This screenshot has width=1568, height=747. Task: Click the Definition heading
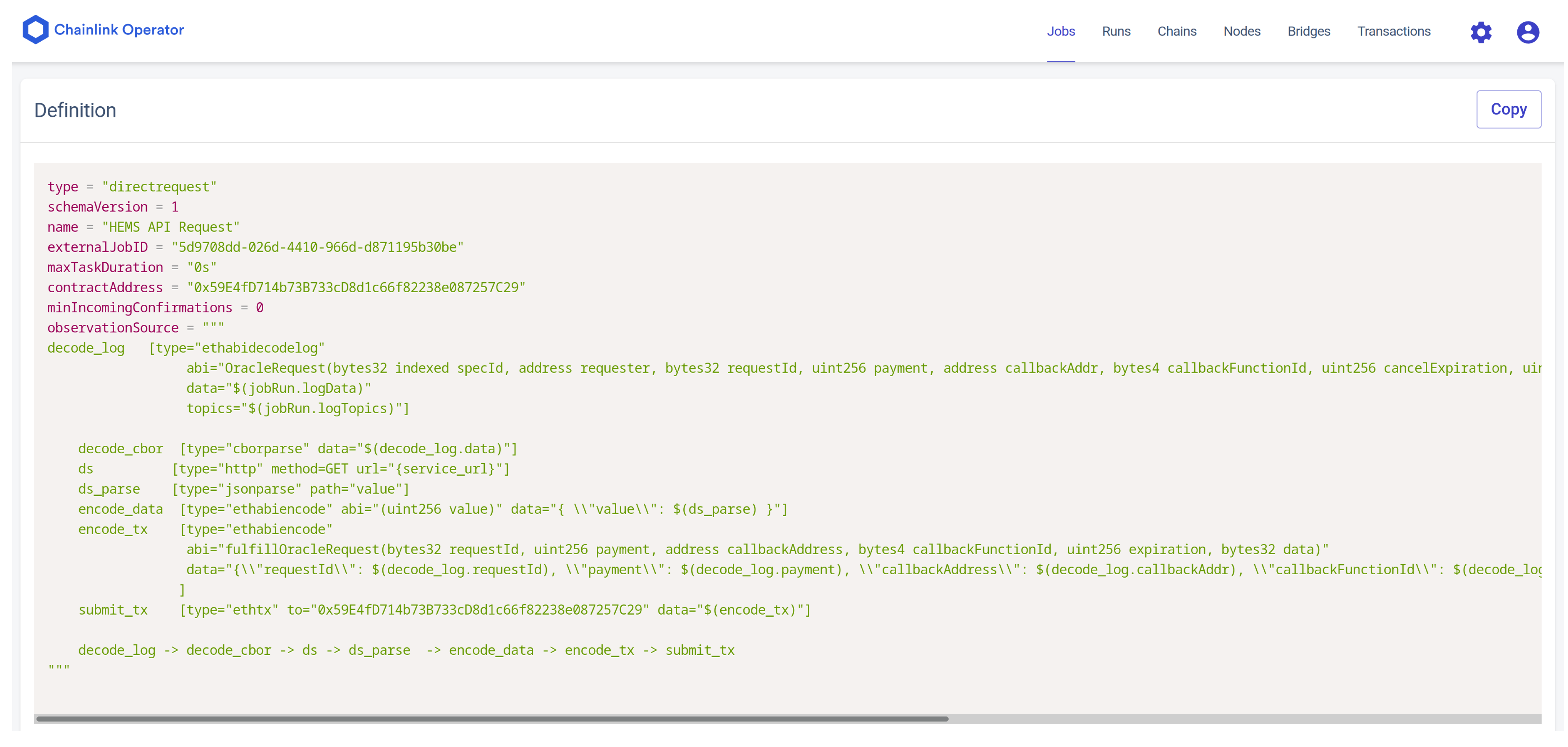pyautogui.click(x=75, y=110)
